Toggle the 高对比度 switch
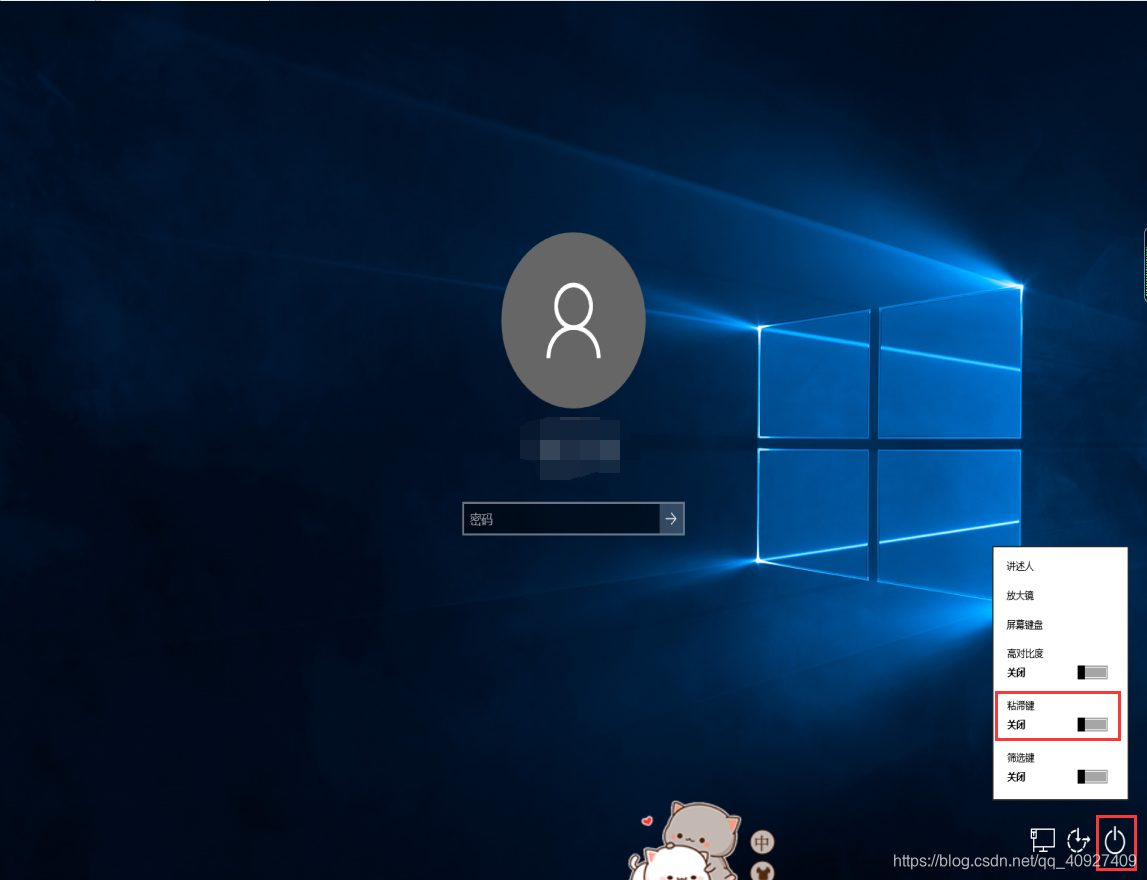Screen dimensions: 1147x880 pos(1092,672)
